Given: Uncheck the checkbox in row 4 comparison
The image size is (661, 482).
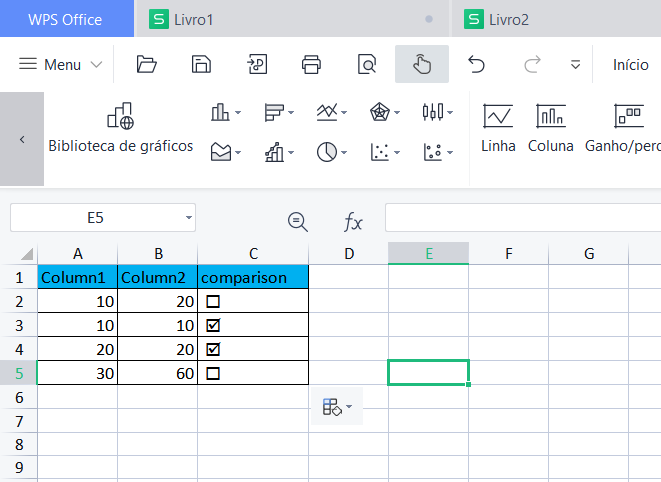Looking at the screenshot, I should [213, 349].
